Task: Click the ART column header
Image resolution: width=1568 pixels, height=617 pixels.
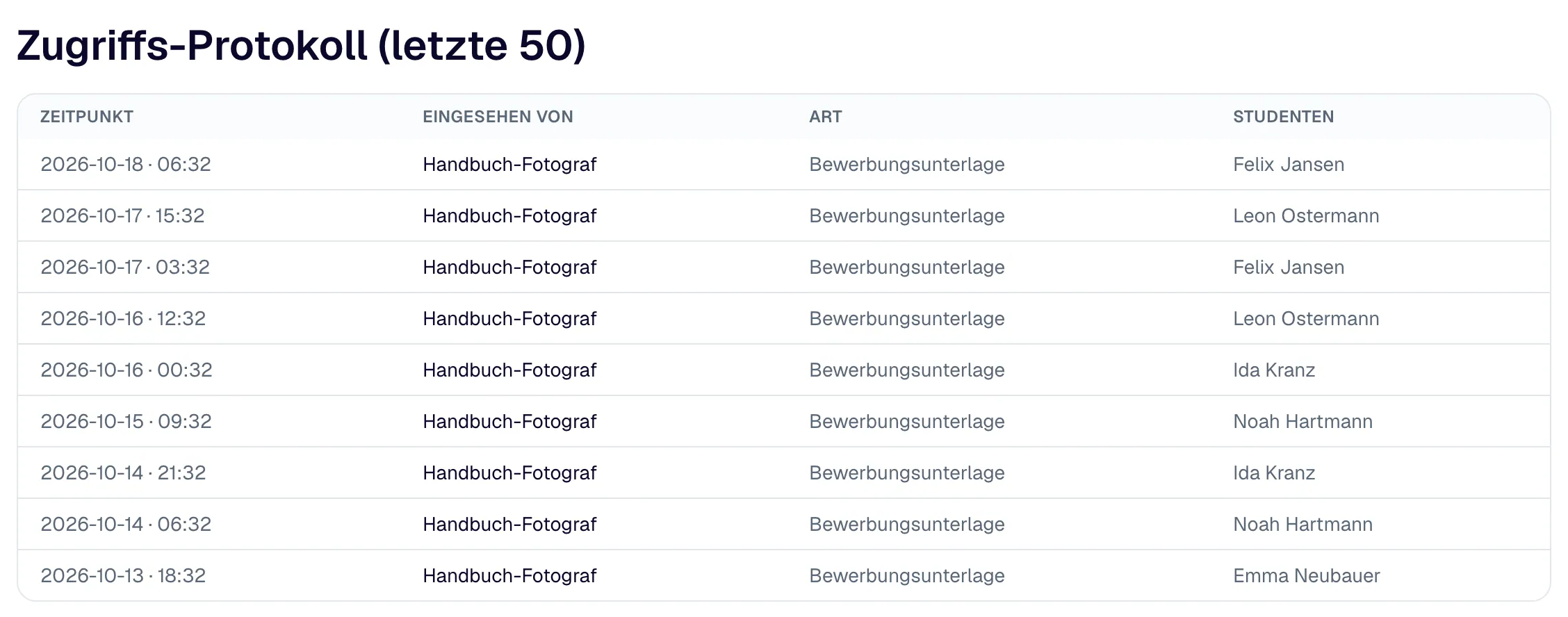Action: pyautogui.click(x=826, y=117)
